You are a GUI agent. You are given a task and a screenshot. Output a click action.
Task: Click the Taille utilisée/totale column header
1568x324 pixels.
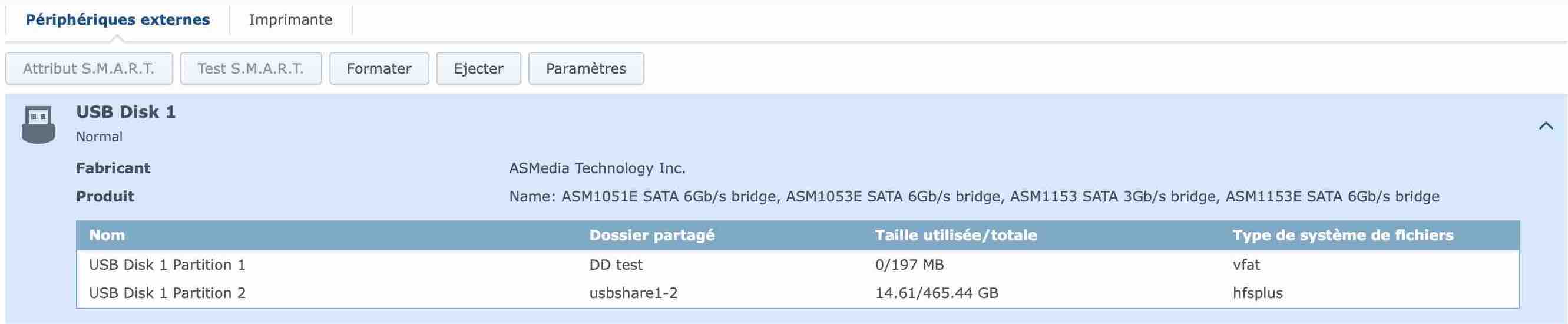click(x=955, y=236)
